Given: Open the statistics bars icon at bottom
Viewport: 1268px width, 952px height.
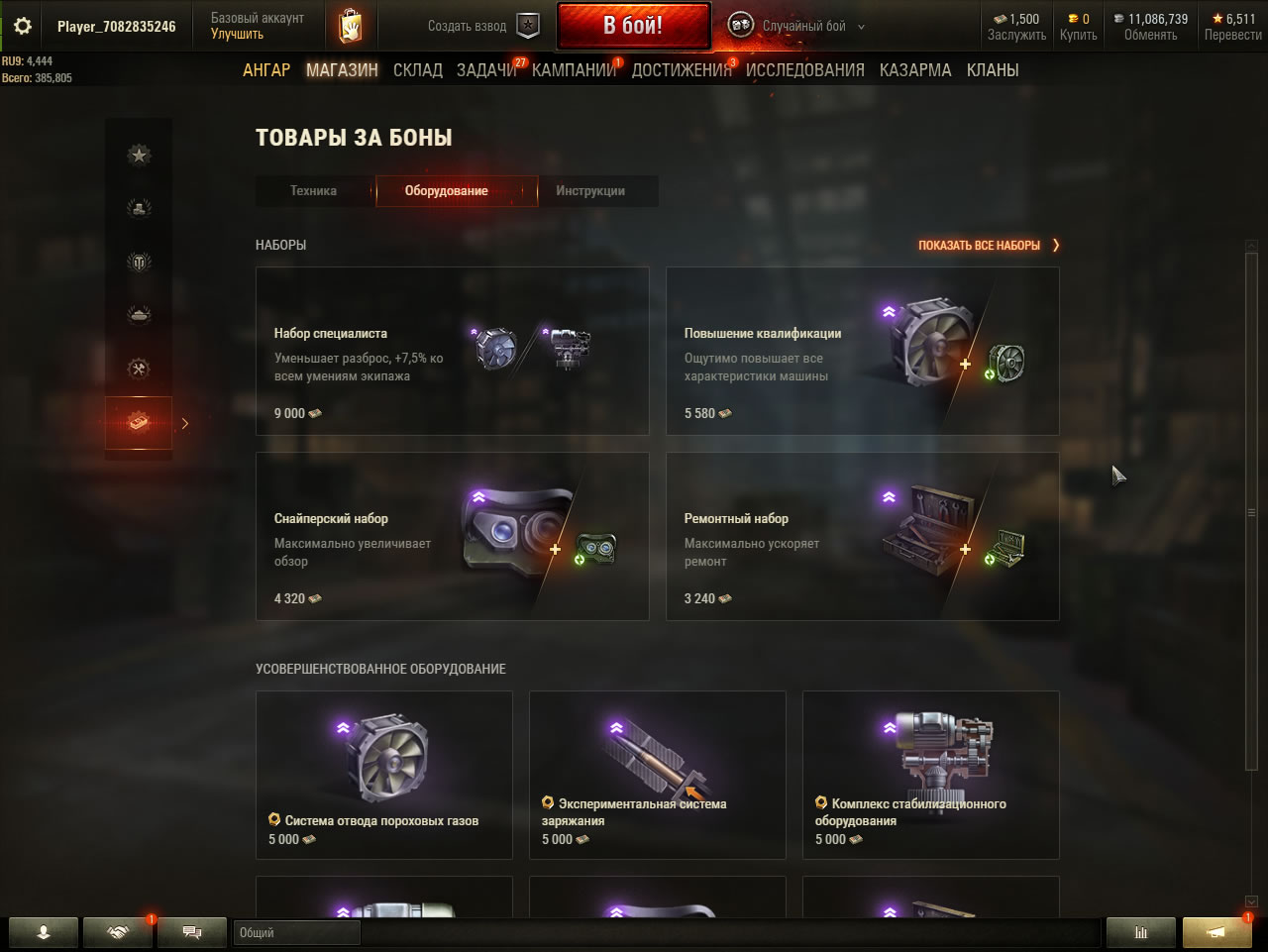Looking at the screenshot, I should pos(1141,932).
